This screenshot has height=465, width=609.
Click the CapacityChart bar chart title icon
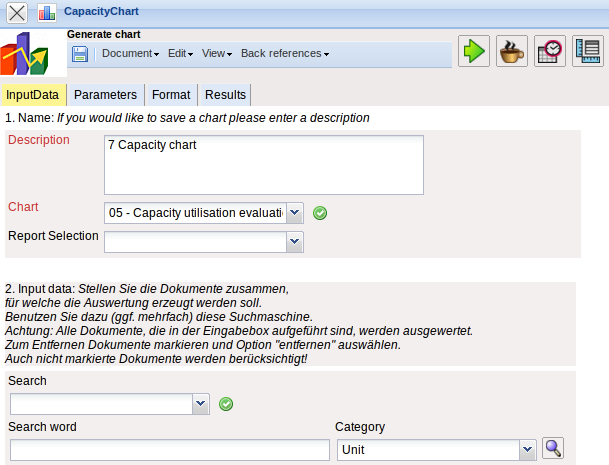(x=48, y=13)
